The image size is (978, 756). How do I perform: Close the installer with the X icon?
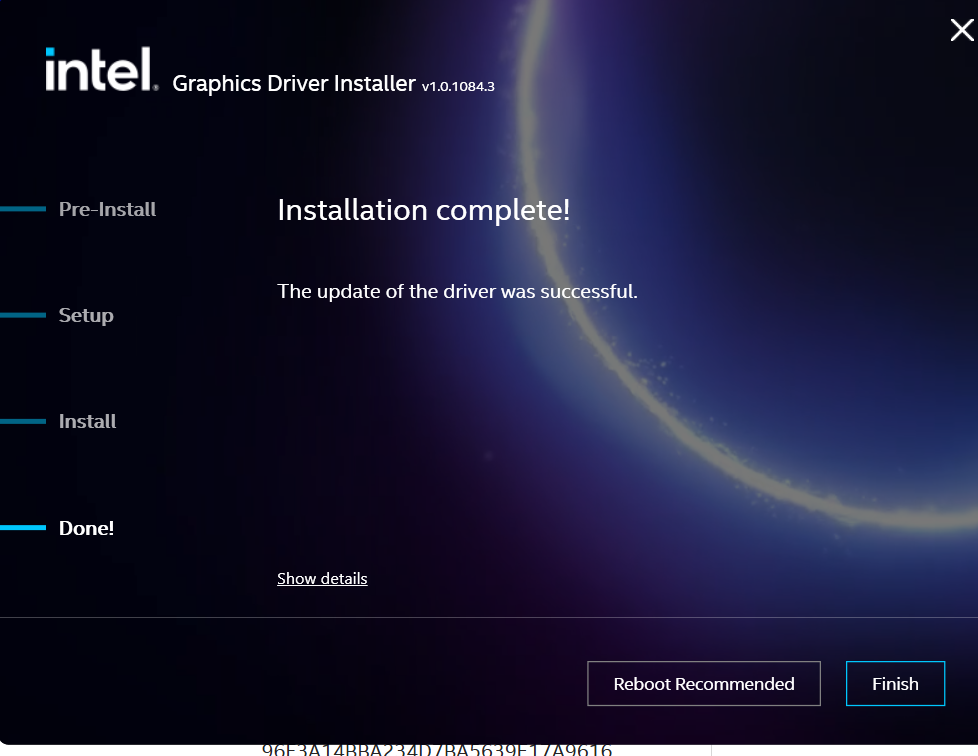(x=961, y=30)
